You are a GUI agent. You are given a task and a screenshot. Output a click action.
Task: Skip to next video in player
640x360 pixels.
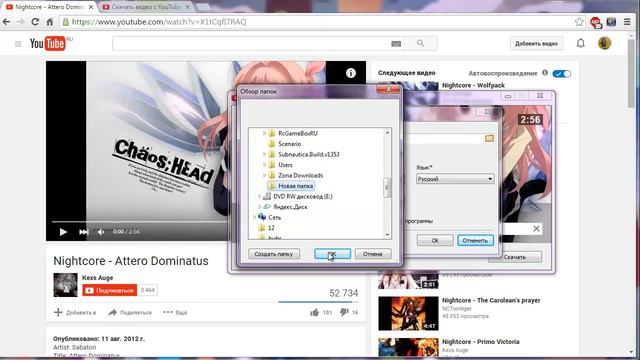tap(84, 232)
